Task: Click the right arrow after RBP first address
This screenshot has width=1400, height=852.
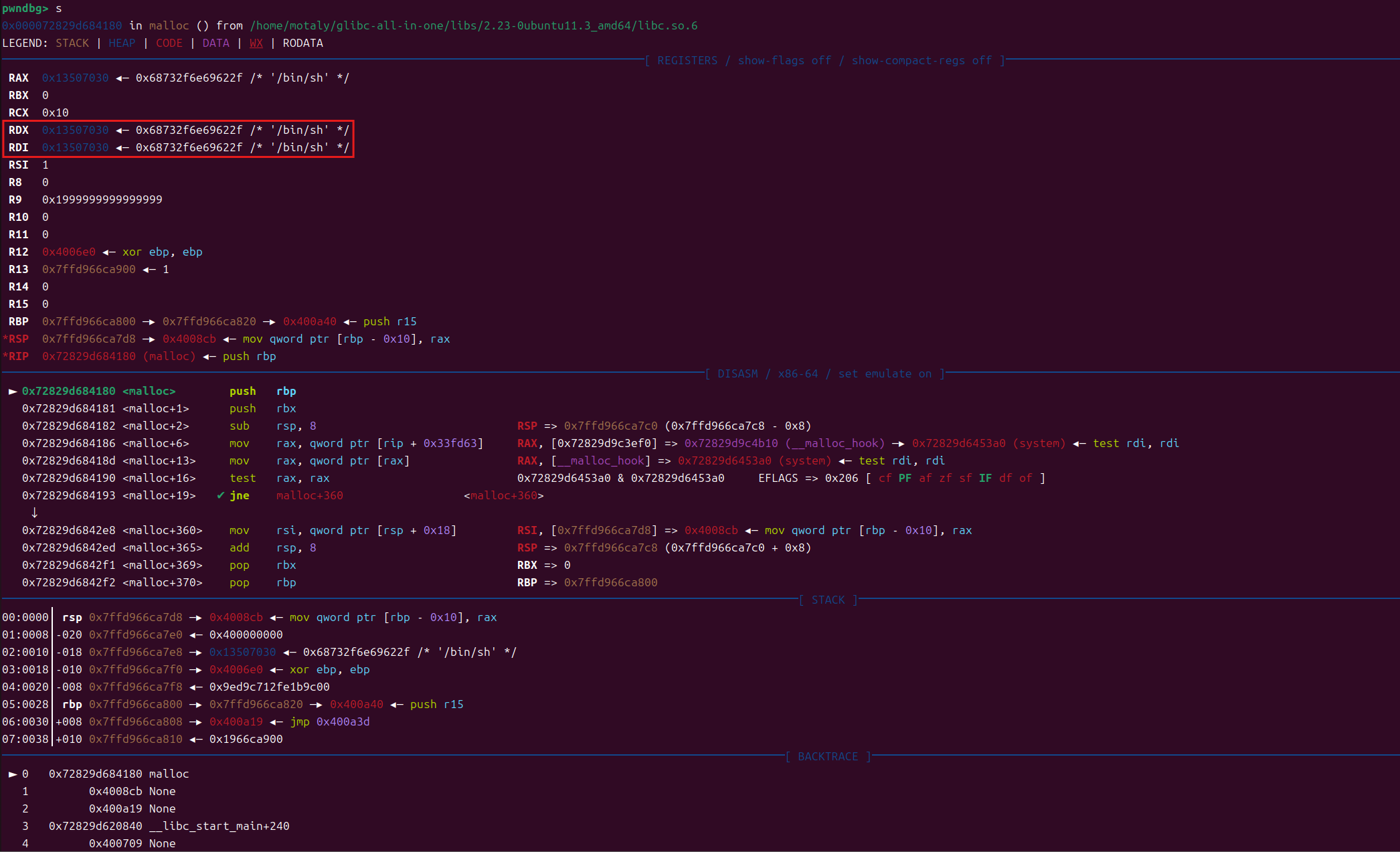Action: [x=149, y=322]
